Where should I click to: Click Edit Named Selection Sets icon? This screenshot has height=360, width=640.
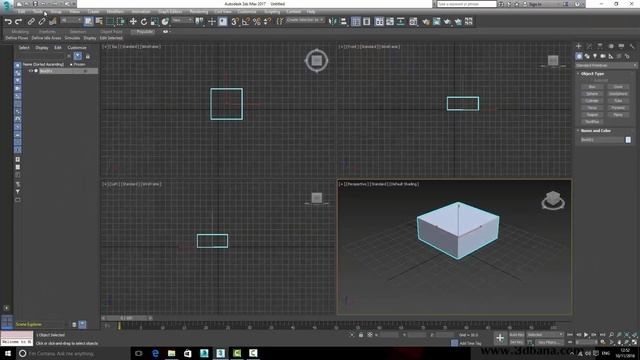(280, 22)
